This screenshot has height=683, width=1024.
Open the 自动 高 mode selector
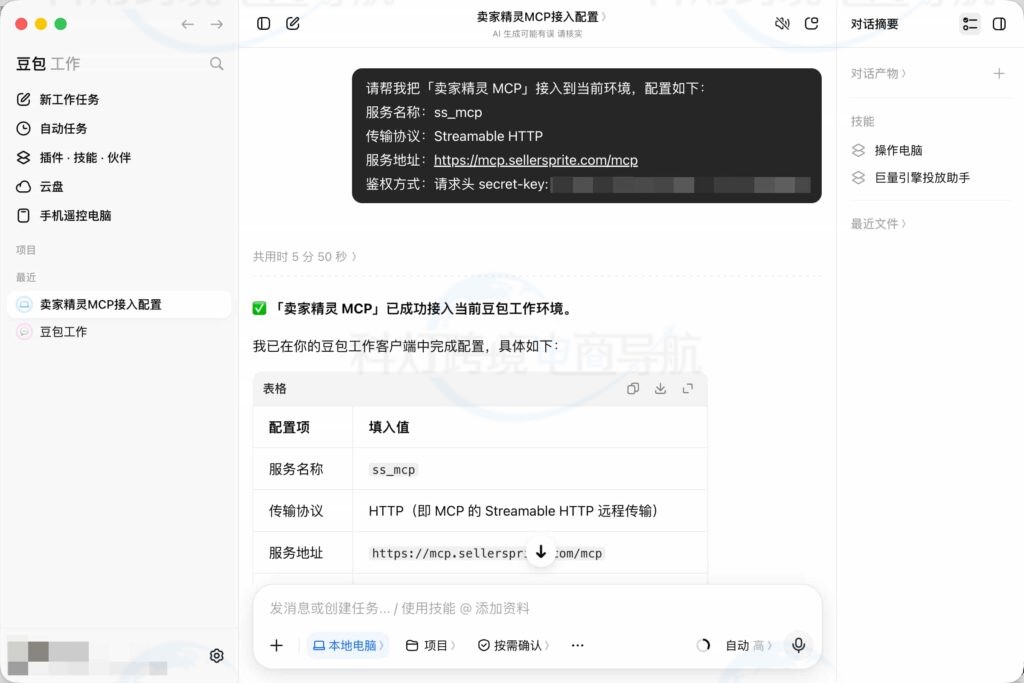click(x=748, y=645)
